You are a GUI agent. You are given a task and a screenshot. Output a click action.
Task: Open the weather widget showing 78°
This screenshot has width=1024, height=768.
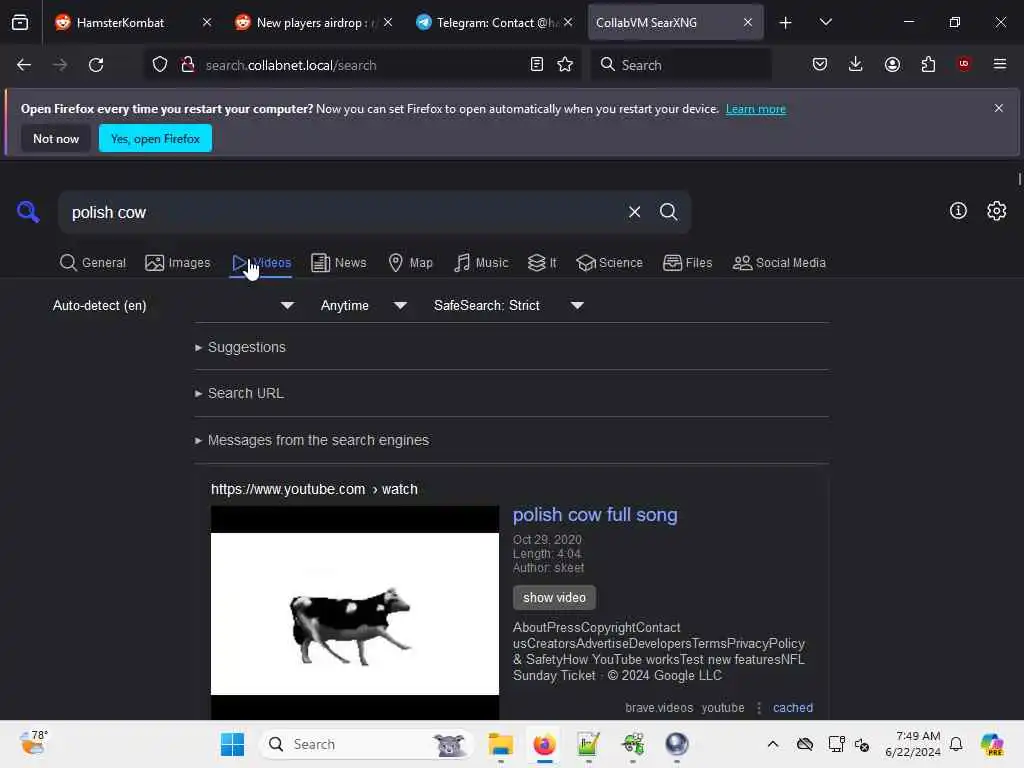tap(34, 743)
